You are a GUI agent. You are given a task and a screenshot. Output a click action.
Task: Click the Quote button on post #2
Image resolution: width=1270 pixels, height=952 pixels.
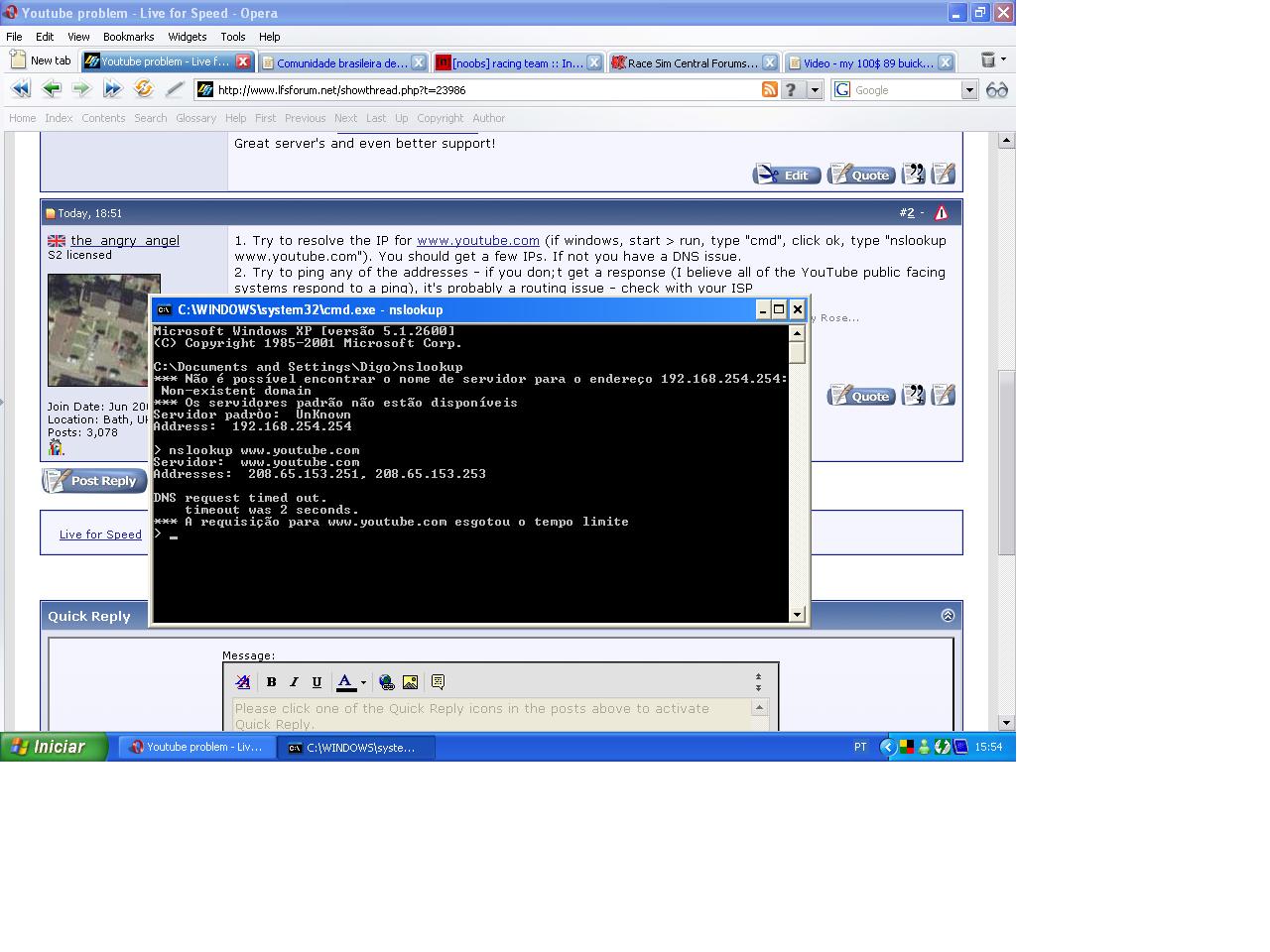861,396
